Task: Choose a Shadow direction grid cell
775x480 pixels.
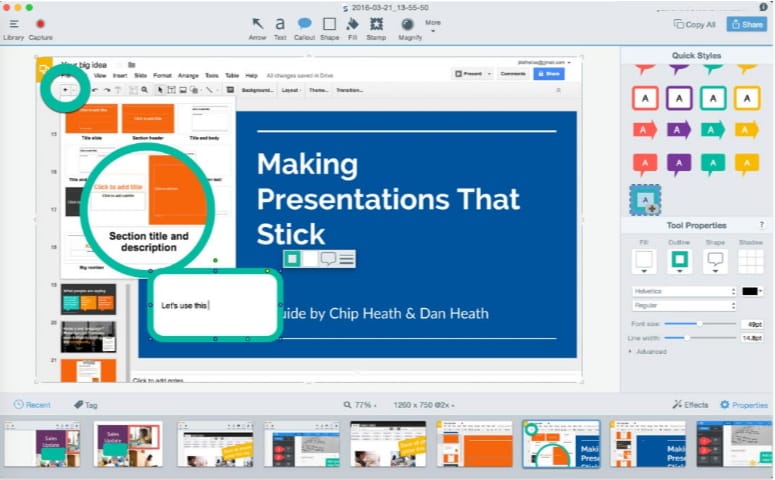Action: [751, 262]
